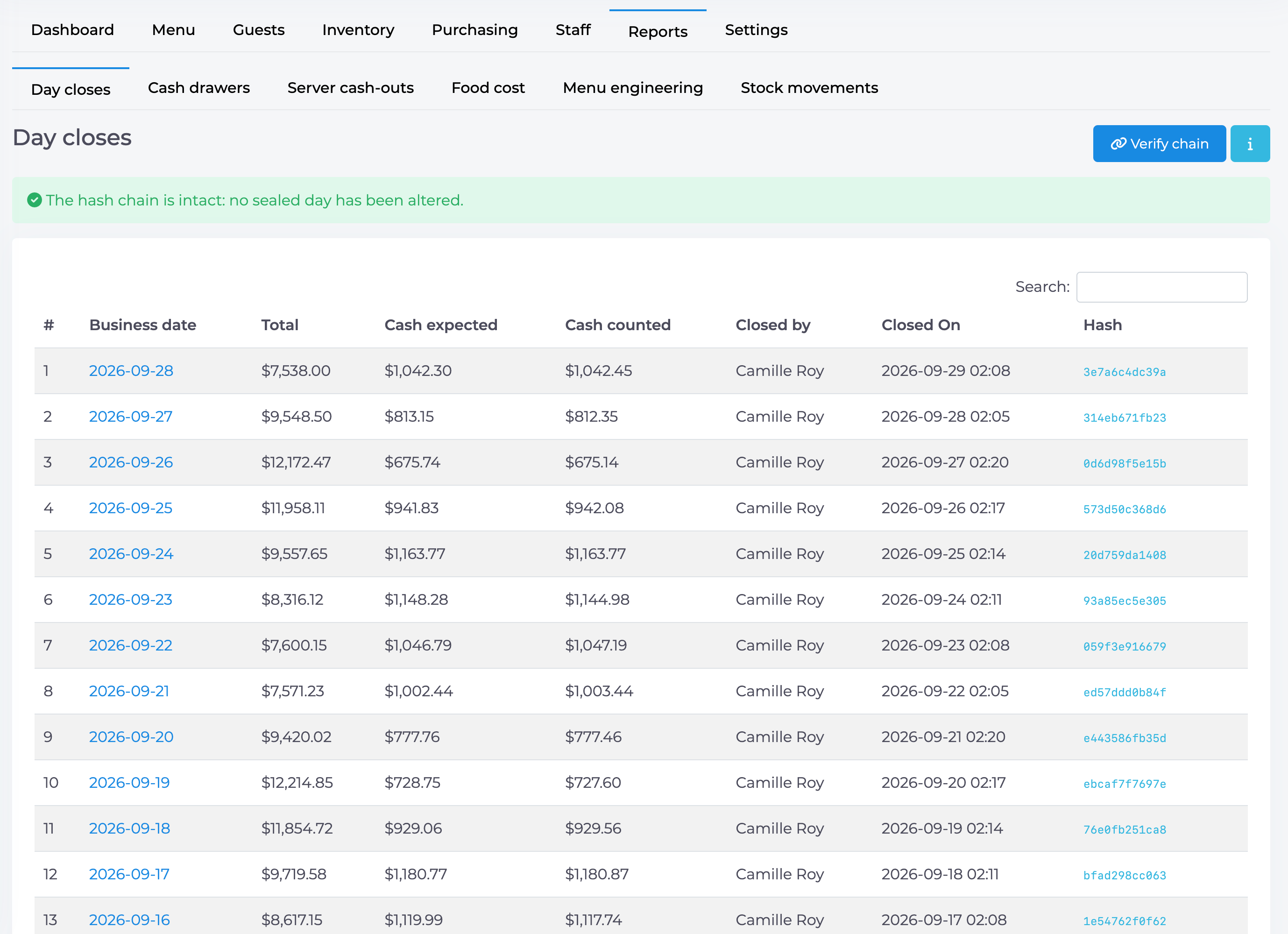Open the Menu engineering report
This screenshot has height=934, width=1288.
633,88
